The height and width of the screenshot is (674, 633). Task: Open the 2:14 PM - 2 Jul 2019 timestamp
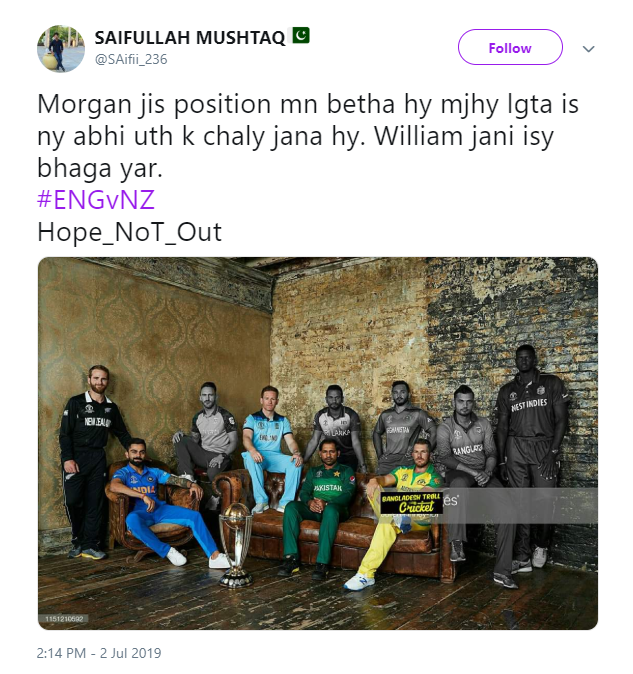coord(99,653)
